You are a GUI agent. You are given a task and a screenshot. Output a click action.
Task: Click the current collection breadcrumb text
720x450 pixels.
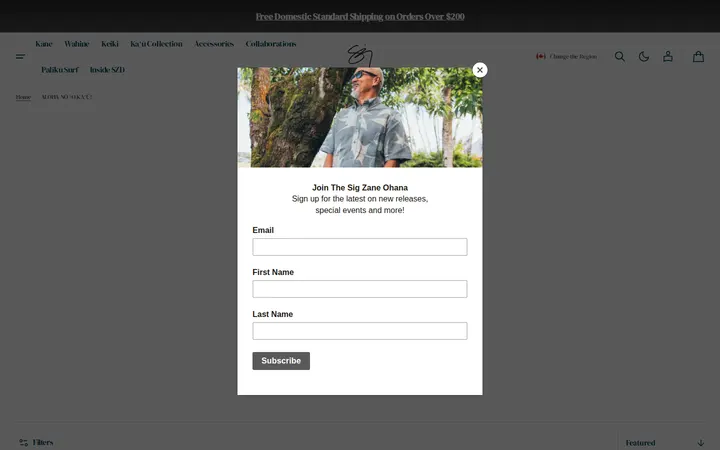(x=67, y=97)
